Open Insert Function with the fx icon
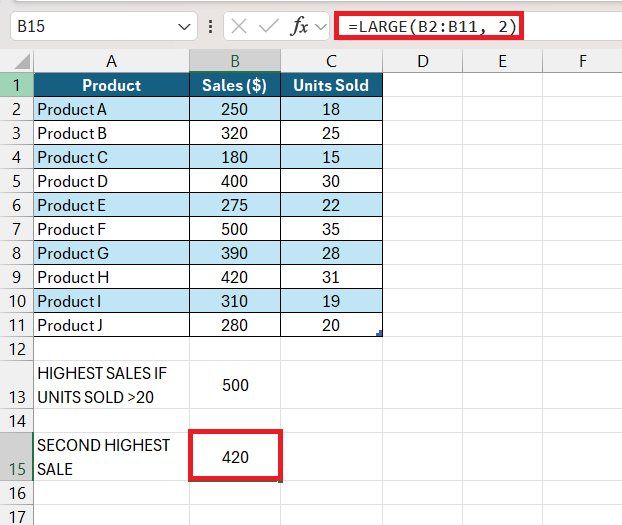The width and height of the screenshot is (622, 525). tap(299, 27)
